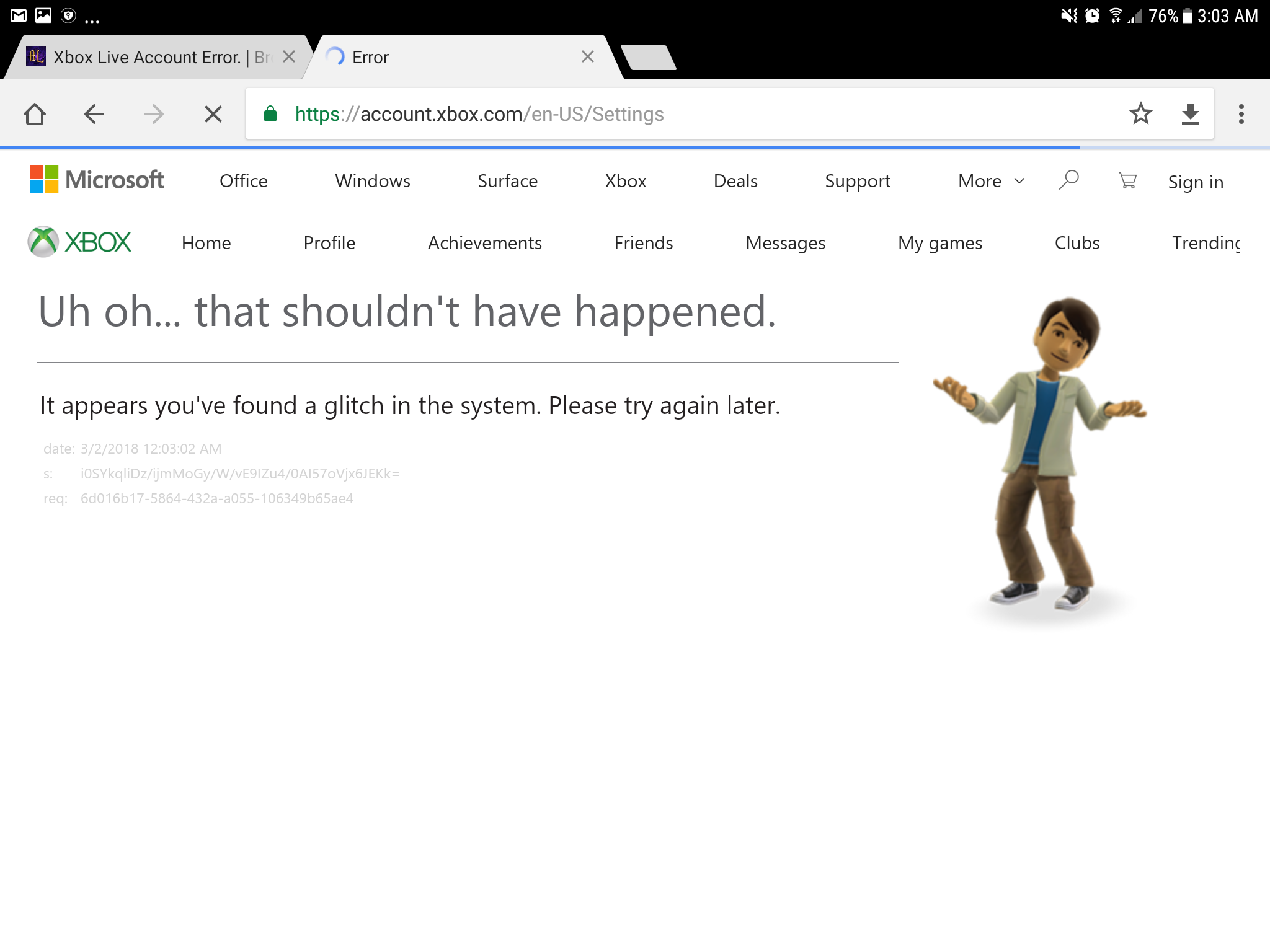Click the Xbox logo
This screenshot has height=952, width=1270.
tap(79, 242)
